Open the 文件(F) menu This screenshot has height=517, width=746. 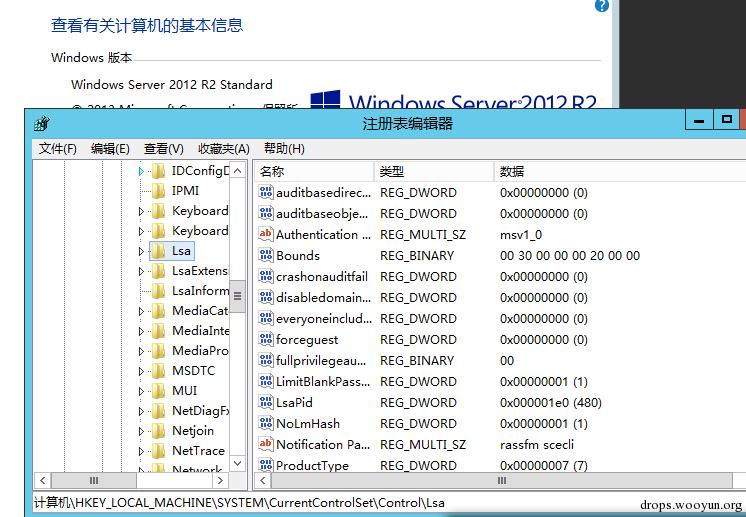tap(58, 149)
